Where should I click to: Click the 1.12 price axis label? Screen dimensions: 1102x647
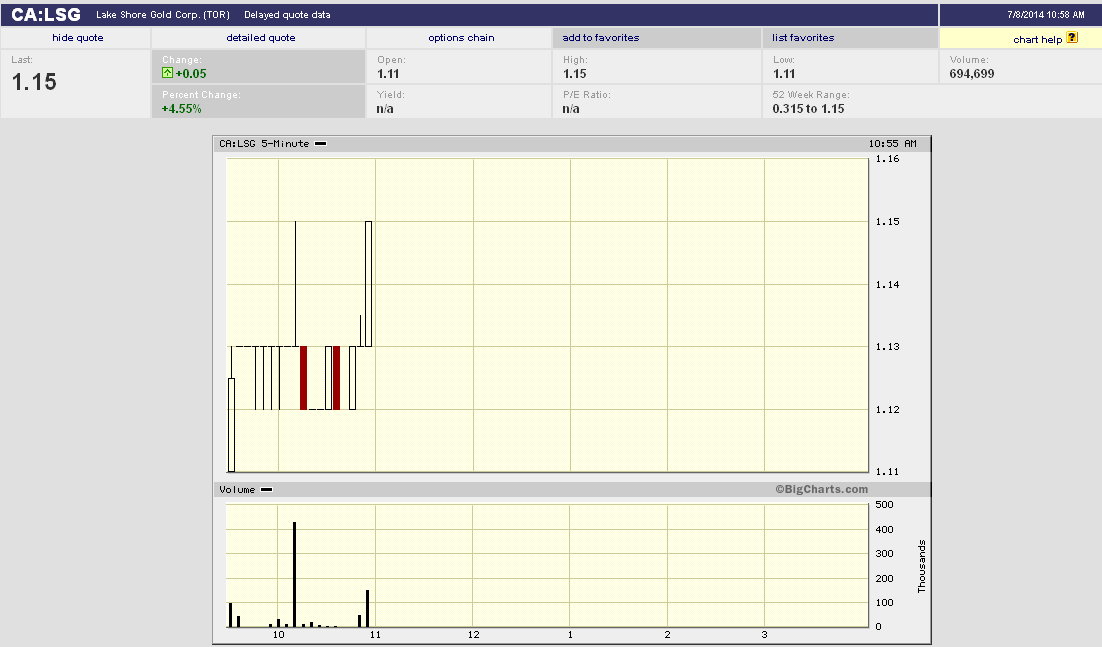(x=887, y=410)
